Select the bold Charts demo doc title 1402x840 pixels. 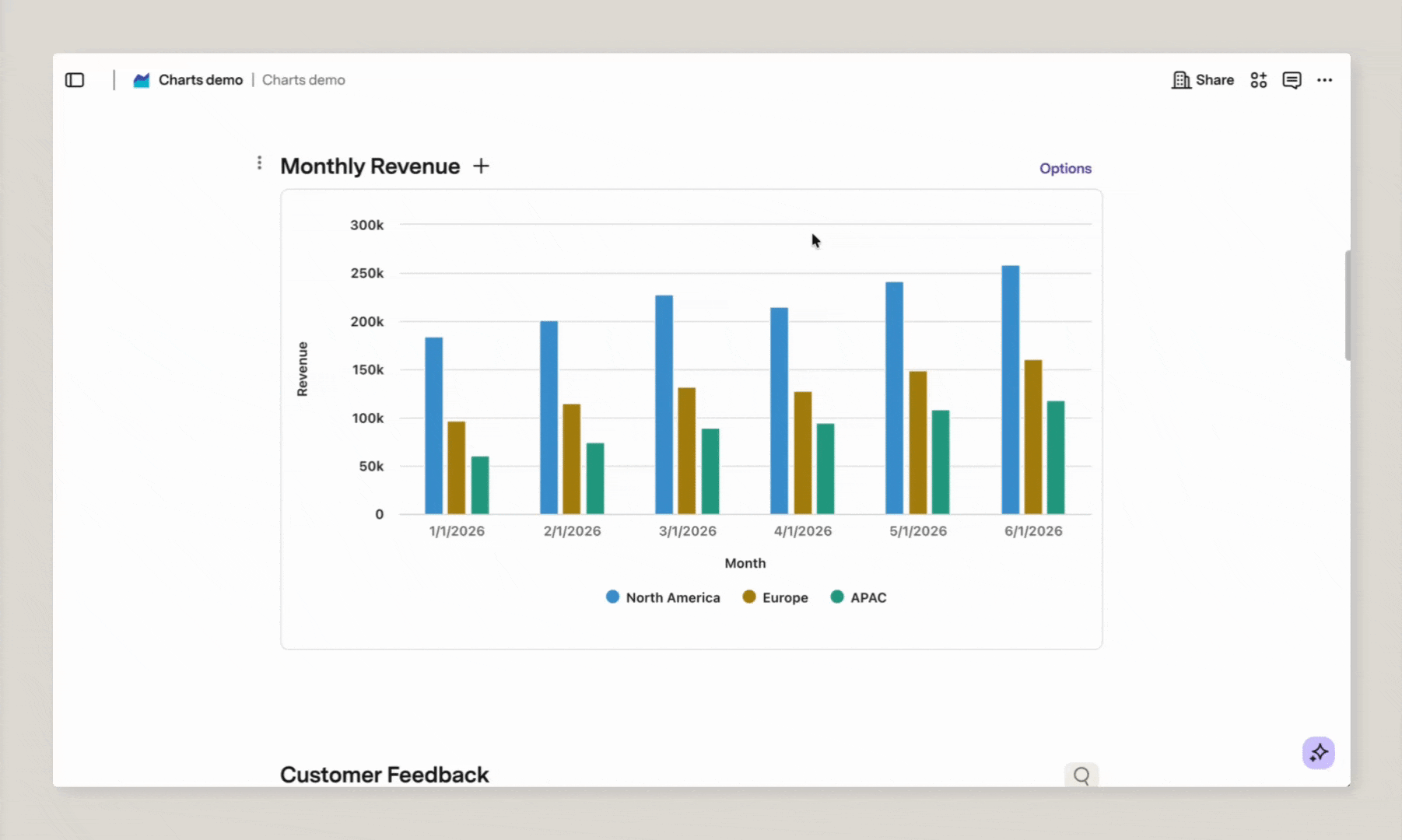click(x=201, y=80)
